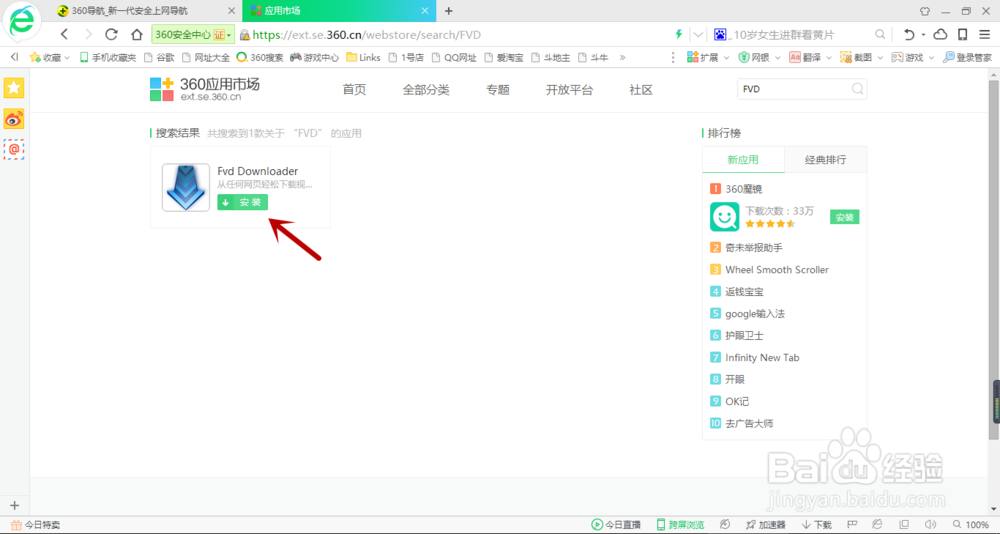Image resolution: width=1000 pixels, height=534 pixels.
Task: Click 今日特卖 in the status bar
Action: 36,525
